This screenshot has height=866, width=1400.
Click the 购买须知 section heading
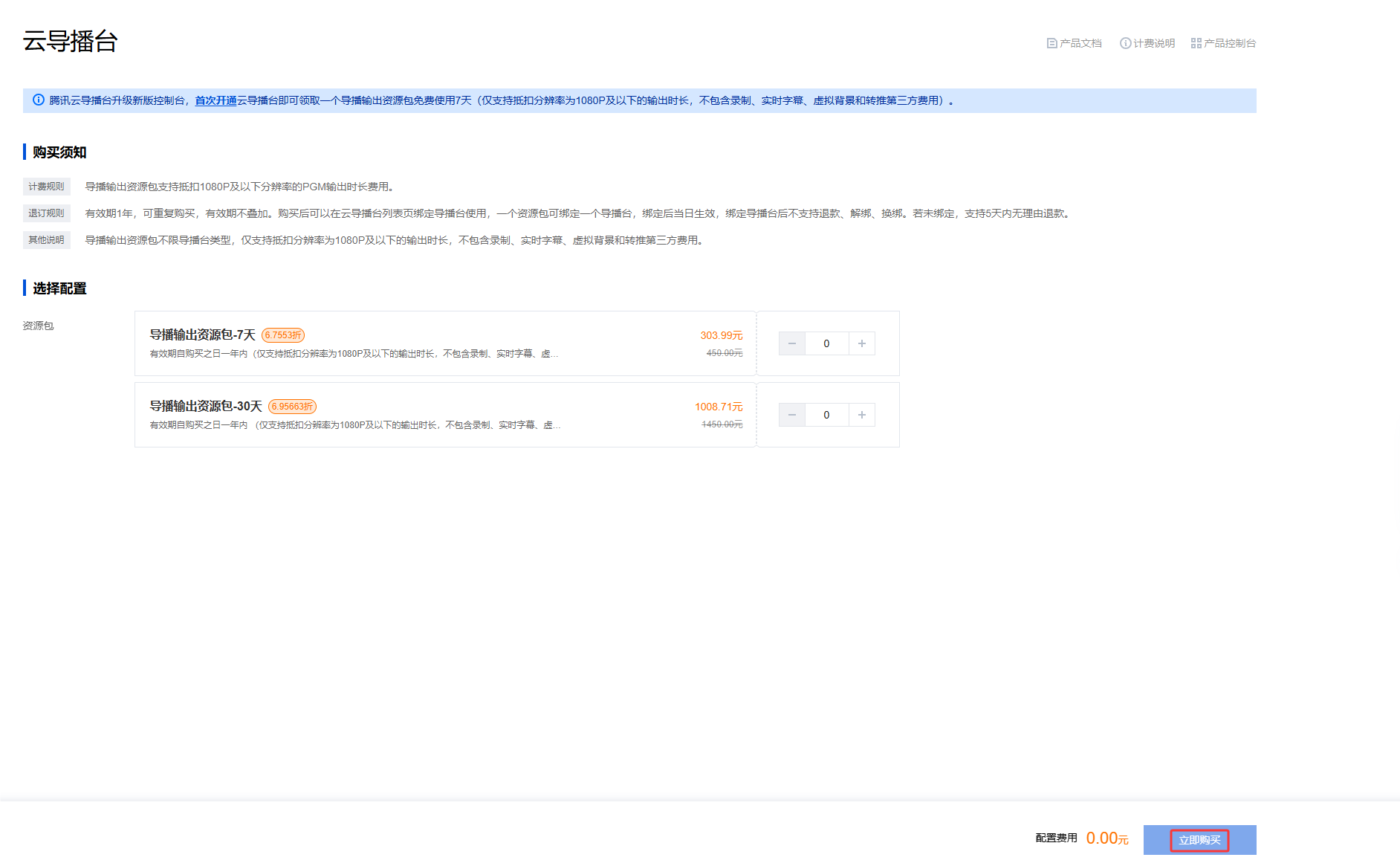[59, 152]
